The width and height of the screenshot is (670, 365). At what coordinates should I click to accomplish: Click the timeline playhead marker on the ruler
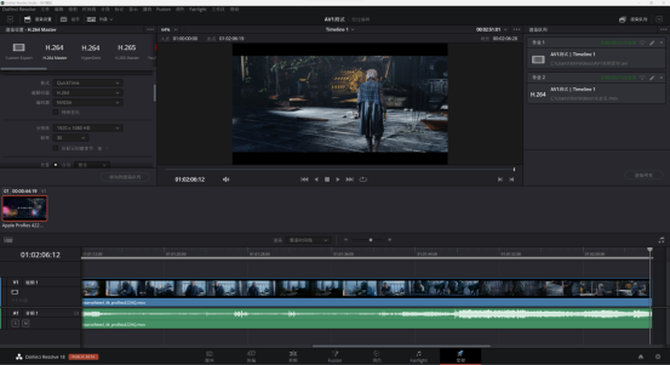(x=649, y=250)
